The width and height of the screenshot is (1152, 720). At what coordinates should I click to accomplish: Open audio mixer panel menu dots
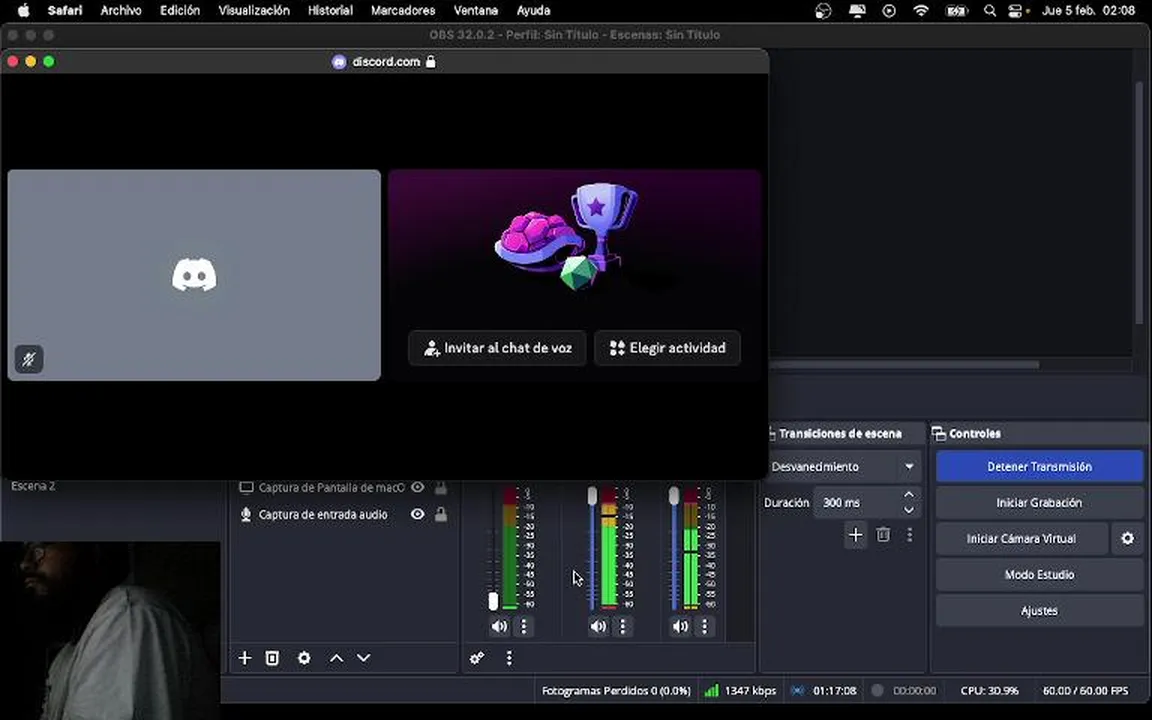pos(509,658)
